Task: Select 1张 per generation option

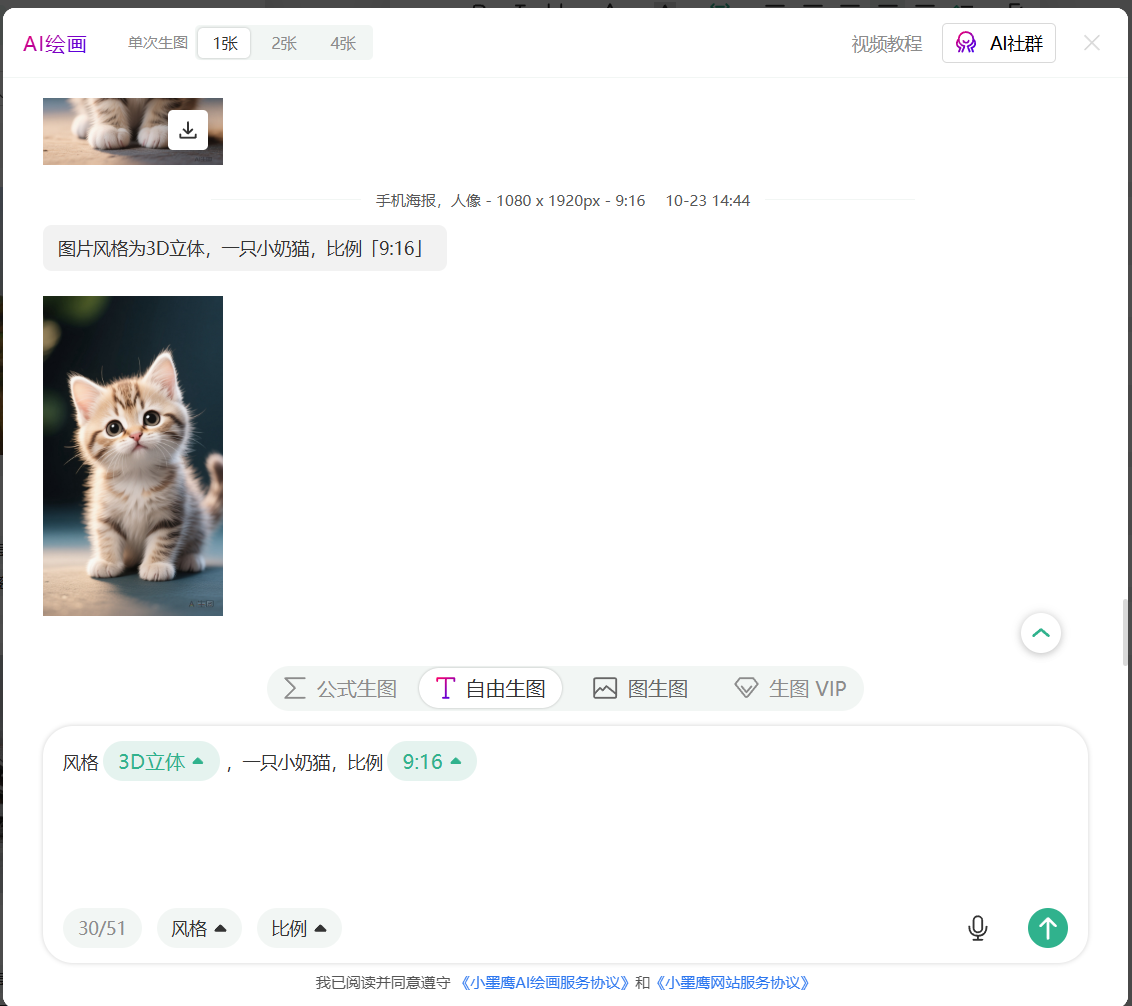Action: click(224, 43)
